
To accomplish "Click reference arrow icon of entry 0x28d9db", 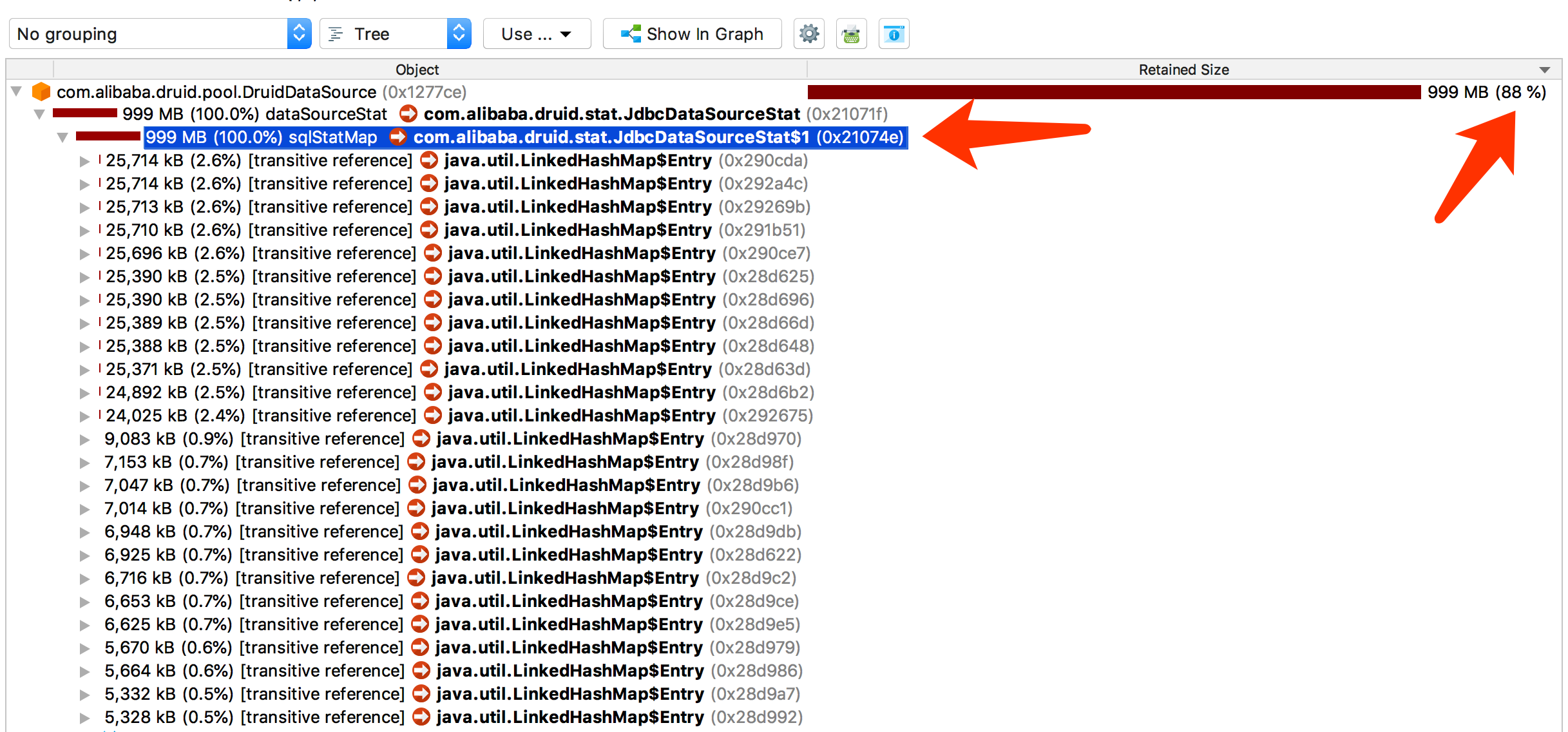I will [x=420, y=532].
